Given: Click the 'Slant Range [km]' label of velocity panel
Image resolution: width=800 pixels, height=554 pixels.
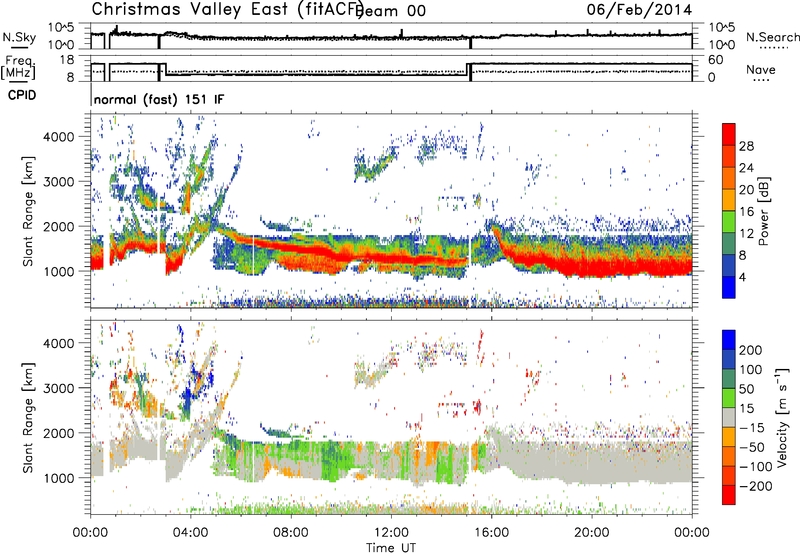Looking at the screenshot, I should tap(28, 417).
